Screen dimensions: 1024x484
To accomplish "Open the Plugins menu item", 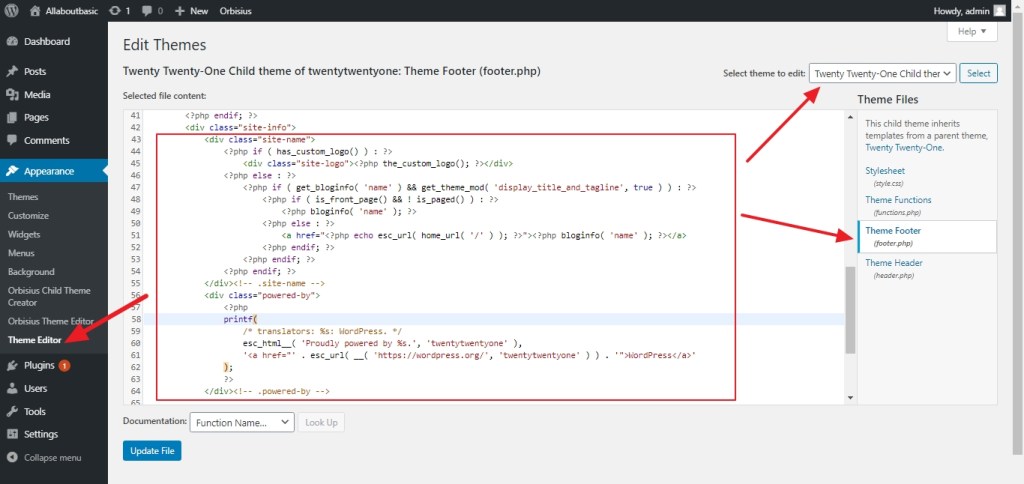I will [39, 366].
